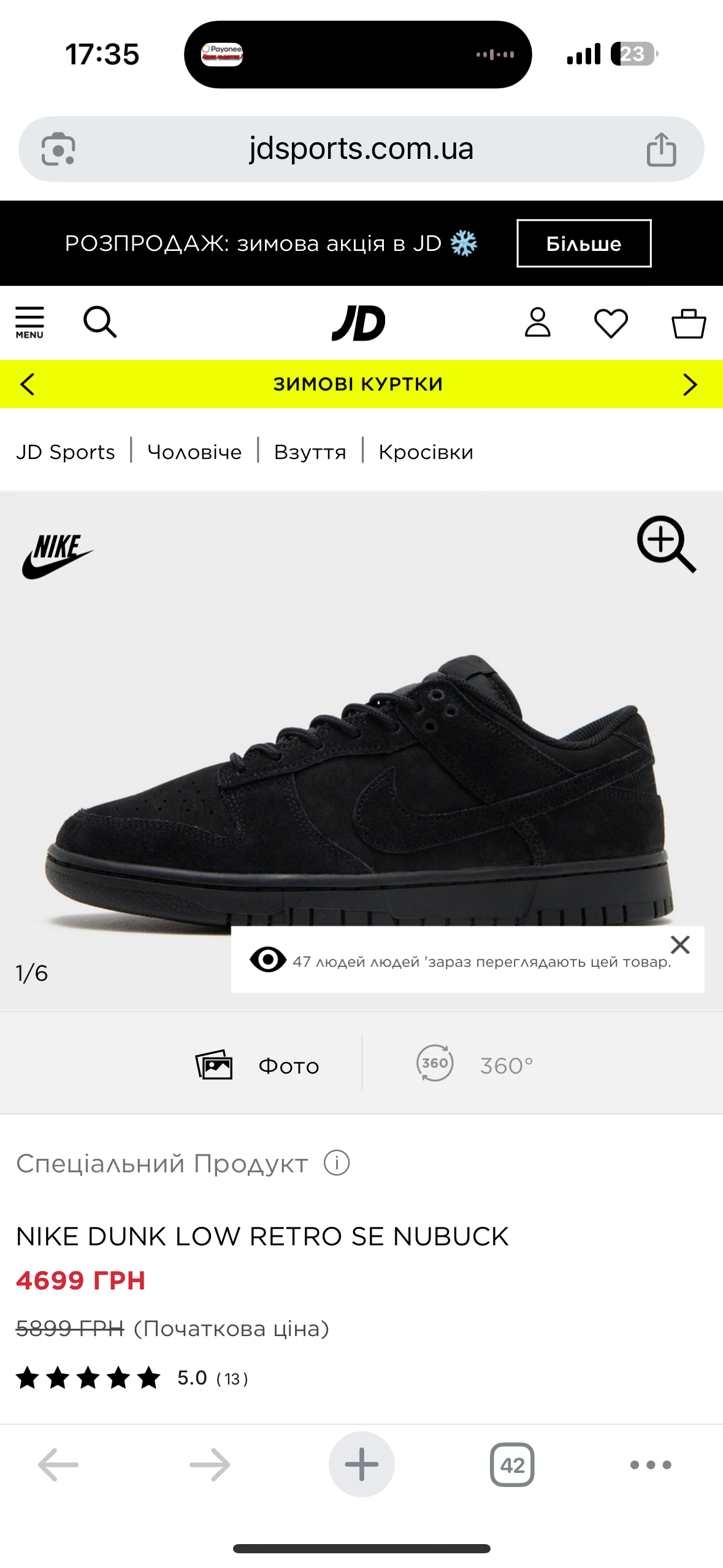Show next promo with right chevron

tap(690, 385)
